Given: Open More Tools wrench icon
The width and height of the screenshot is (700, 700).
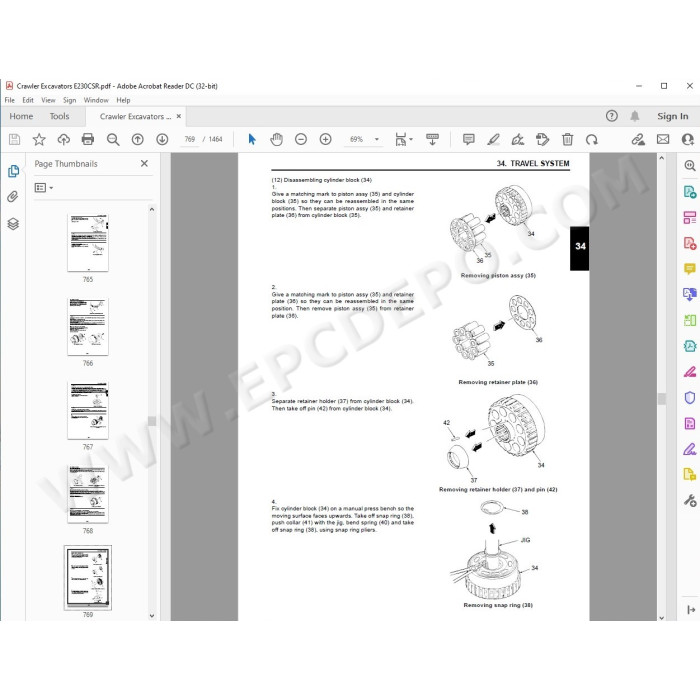Looking at the screenshot, I should coord(690,500).
